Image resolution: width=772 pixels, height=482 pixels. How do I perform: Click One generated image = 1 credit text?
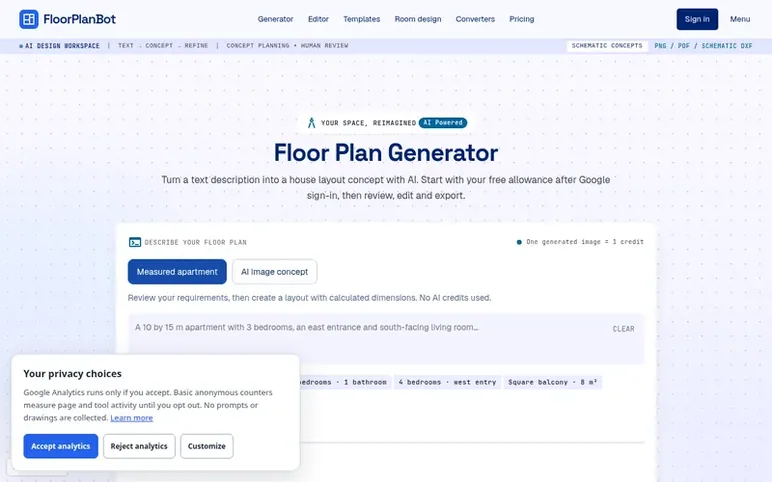coord(585,242)
